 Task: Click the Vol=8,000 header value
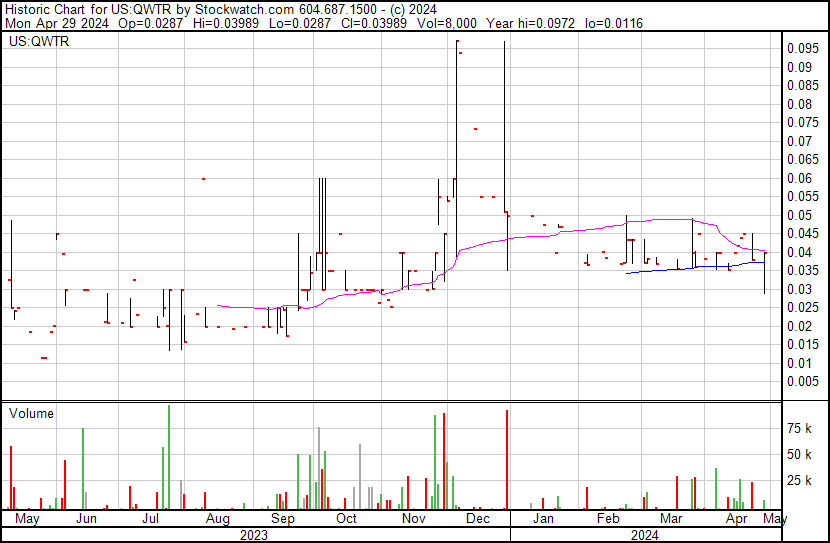447,24
